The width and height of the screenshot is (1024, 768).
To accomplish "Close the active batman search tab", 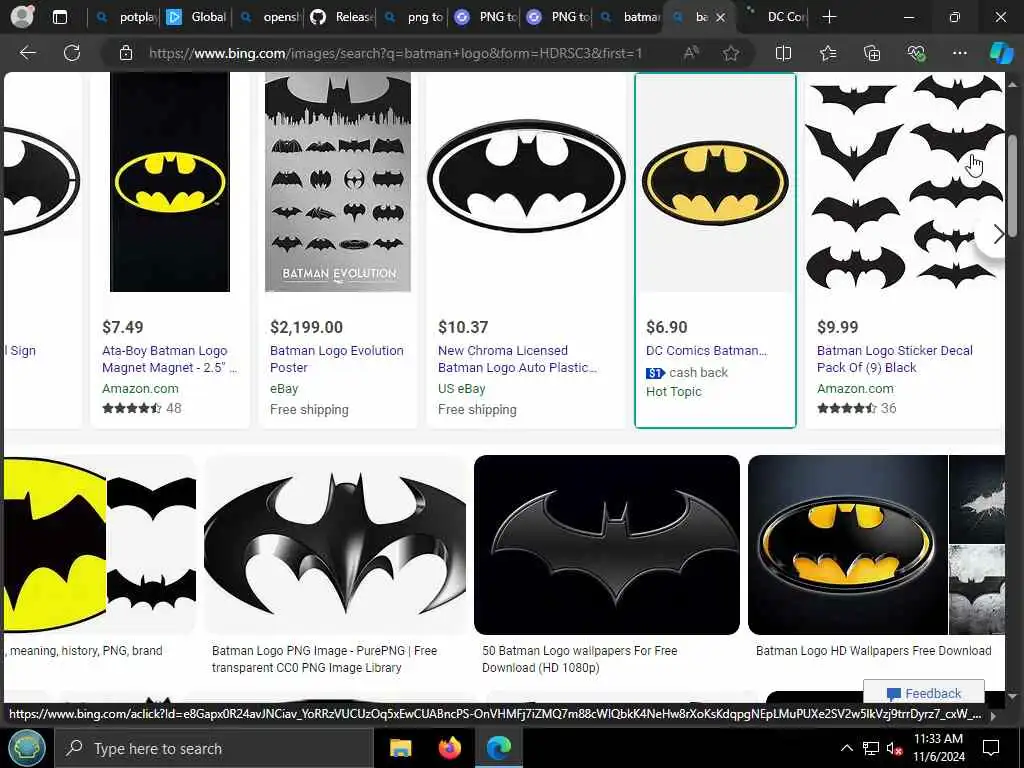I will [x=720, y=18].
